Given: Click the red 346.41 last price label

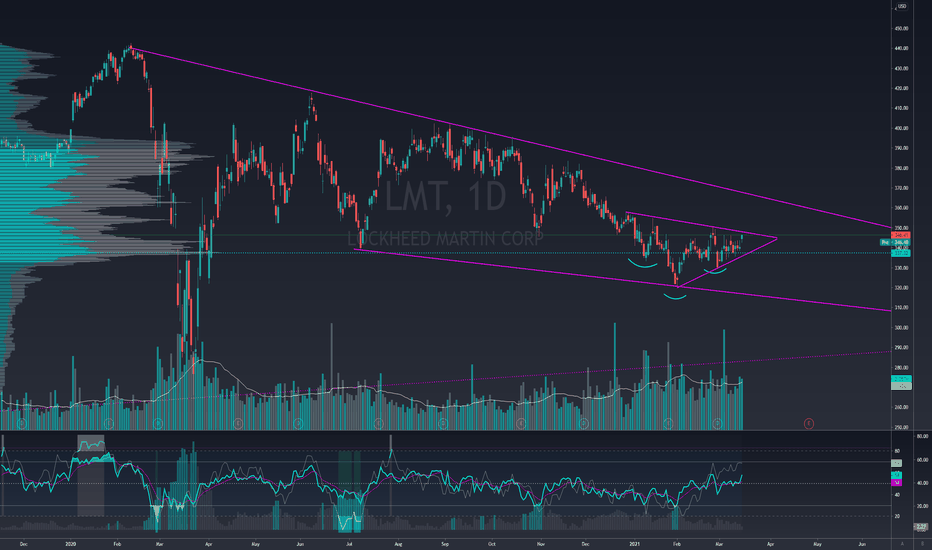Looking at the screenshot, I should (902, 235).
